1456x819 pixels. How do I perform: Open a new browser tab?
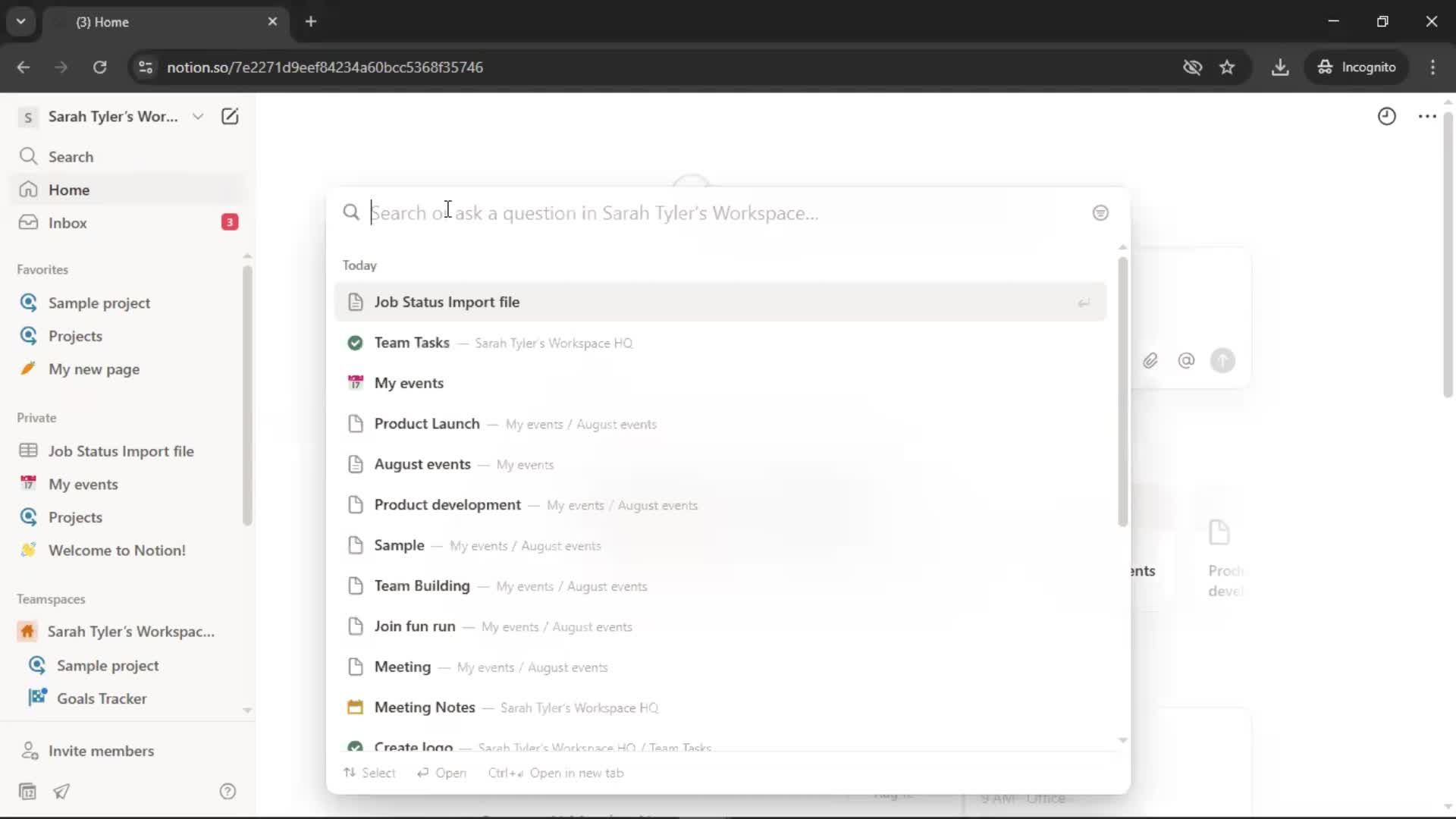tap(311, 21)
